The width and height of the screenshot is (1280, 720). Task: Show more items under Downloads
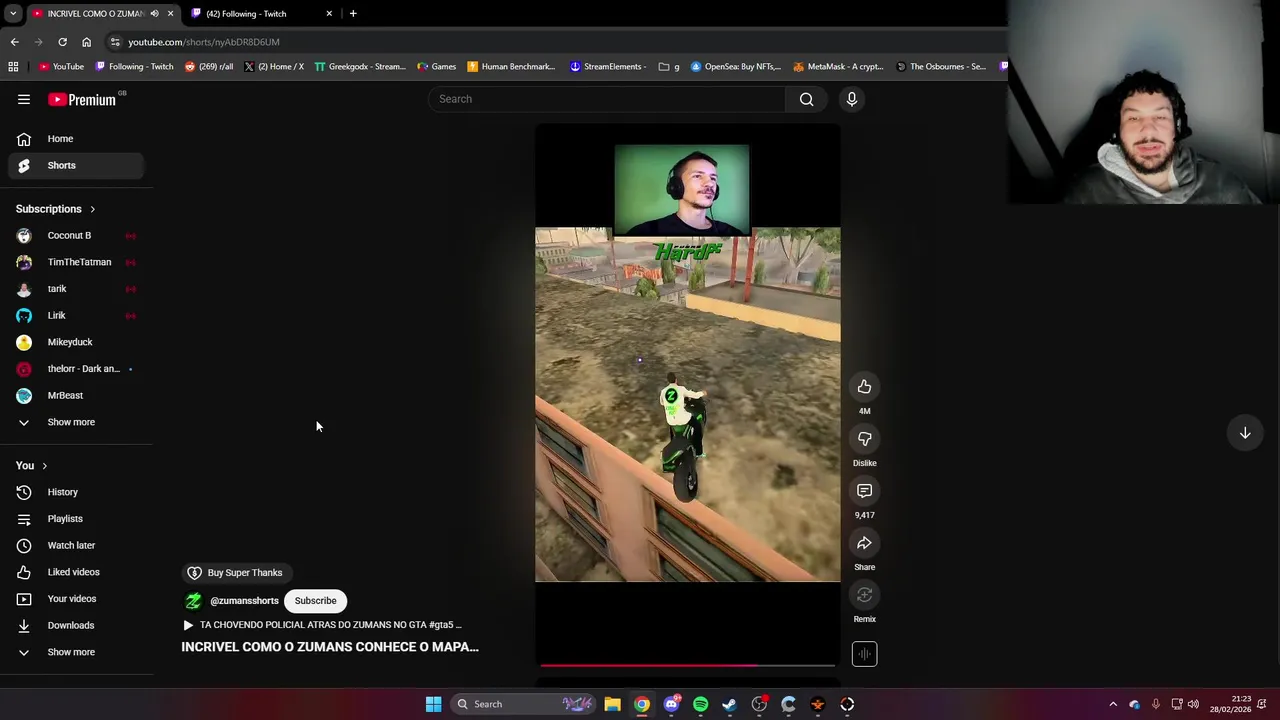click(76, 652)
